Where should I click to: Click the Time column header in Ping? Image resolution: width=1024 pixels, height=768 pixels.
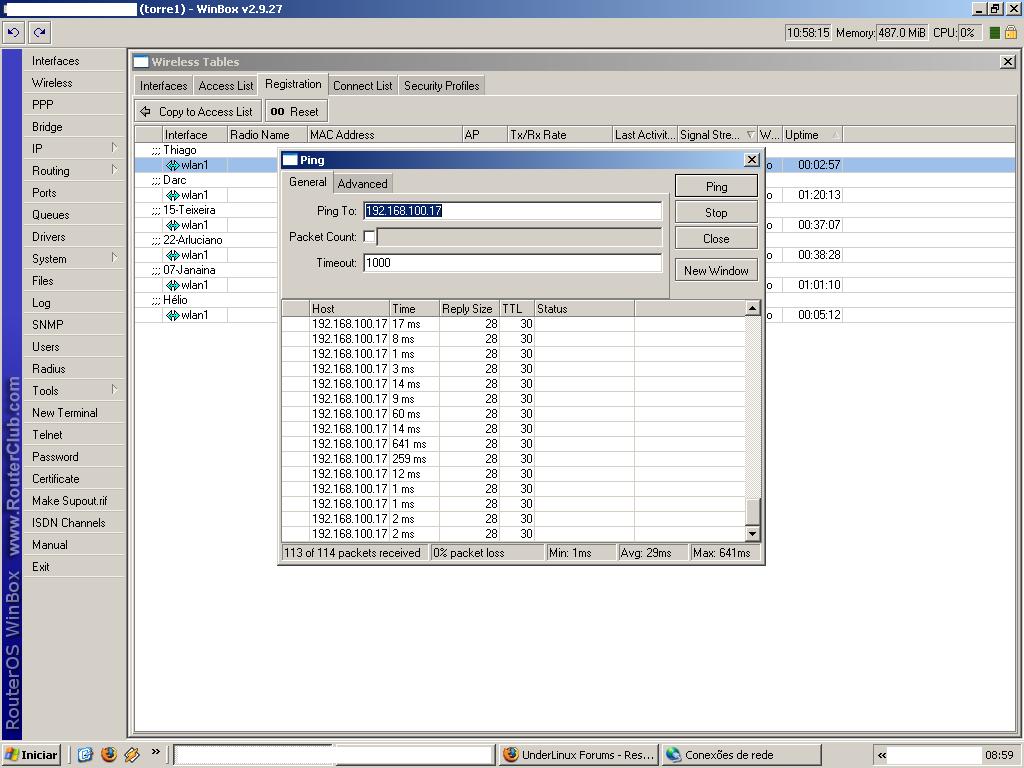click(414, 309)
